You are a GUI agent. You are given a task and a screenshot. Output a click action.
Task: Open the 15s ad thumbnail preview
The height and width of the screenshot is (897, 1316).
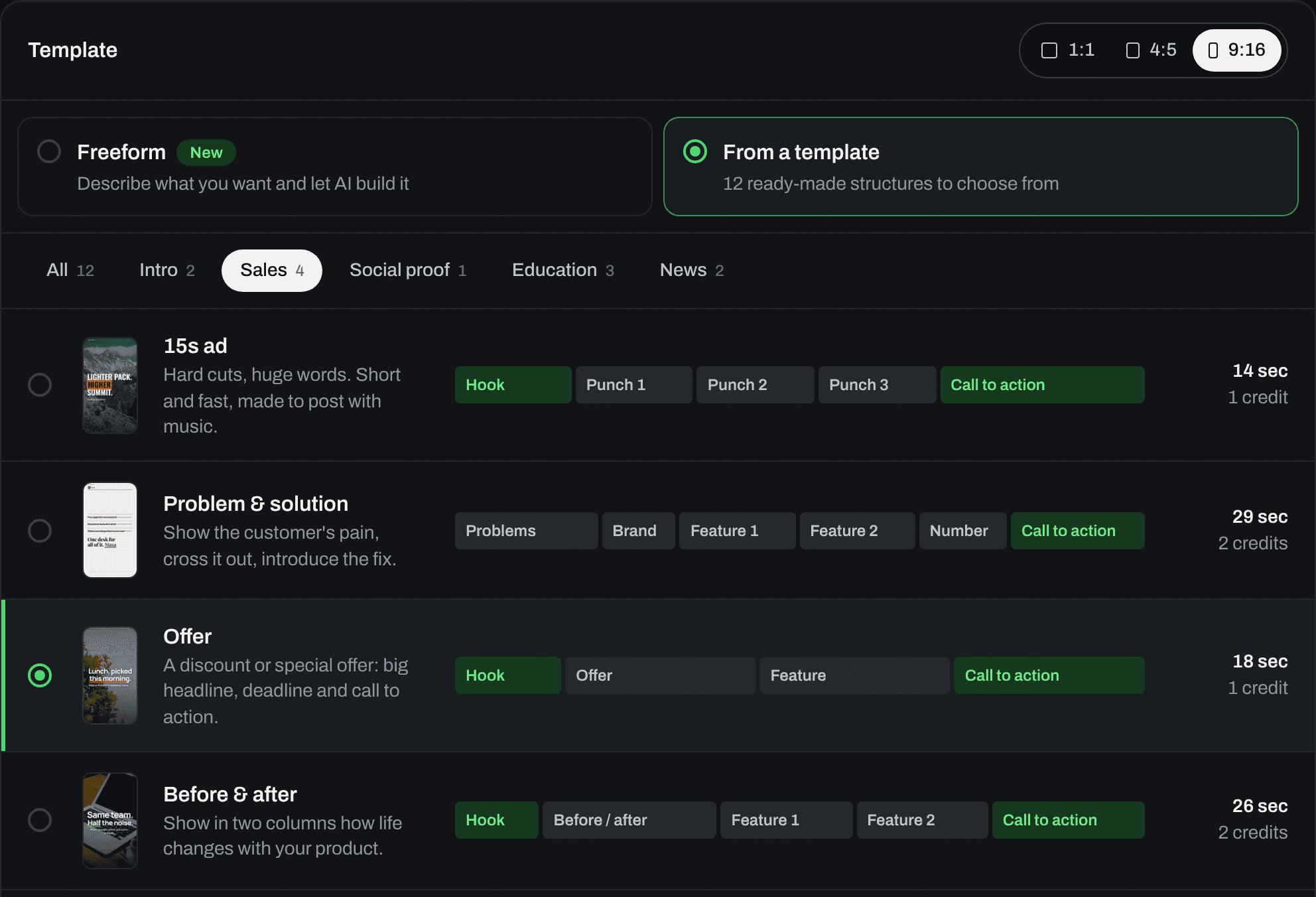tap(110, 385)
